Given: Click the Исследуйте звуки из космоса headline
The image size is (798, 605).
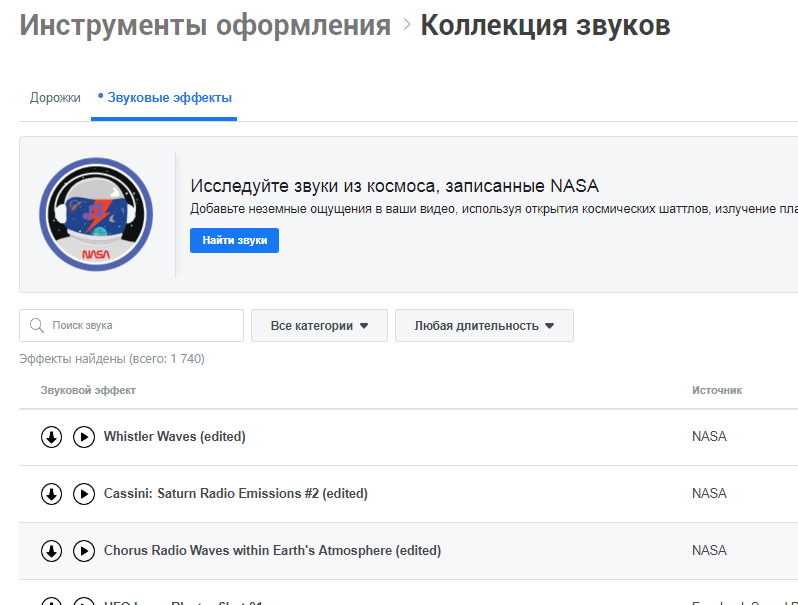Looking at the screenshot, I should [x=394, y=186].
